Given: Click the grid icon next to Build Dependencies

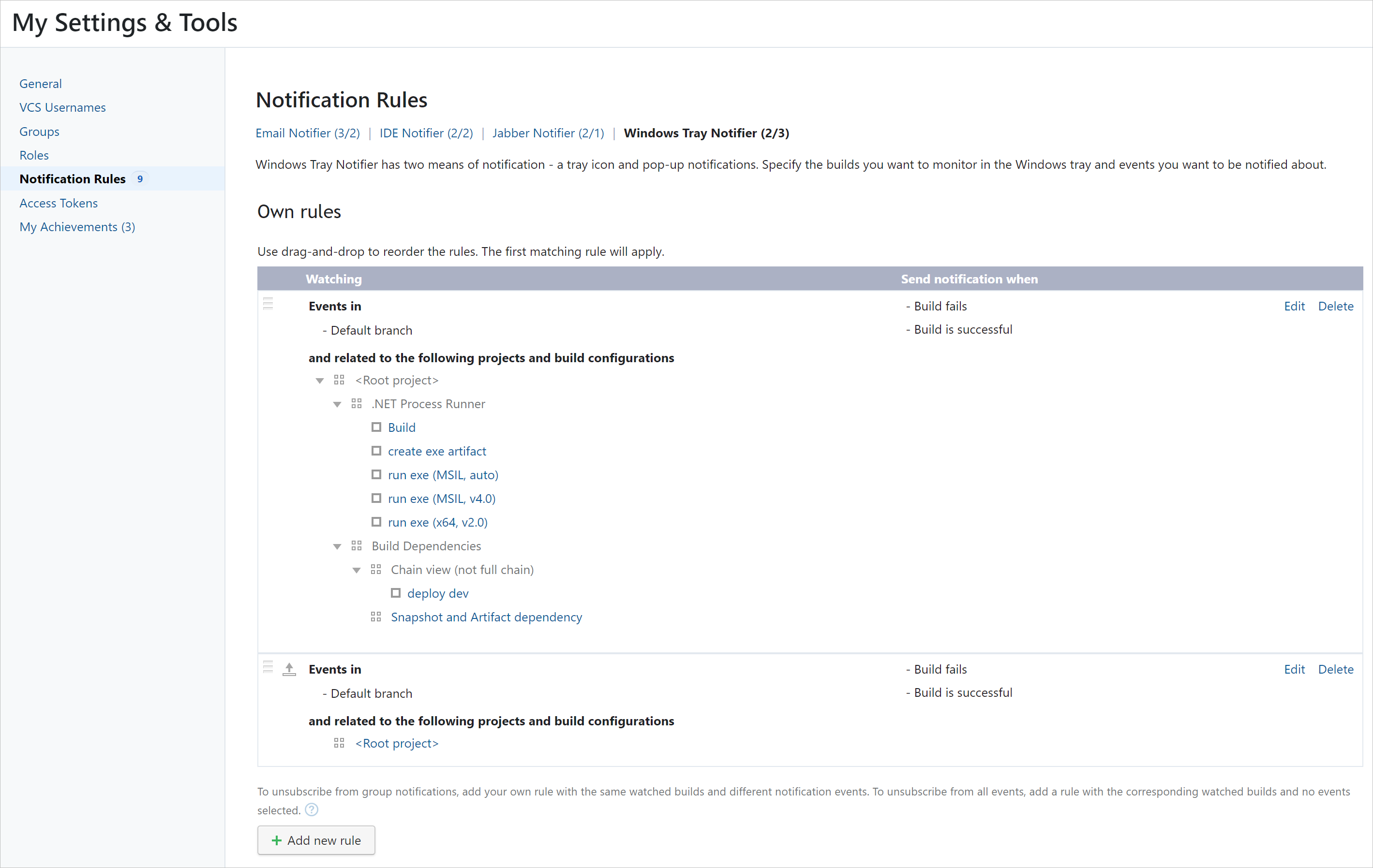Looking at the screenshot, I should 357,545.
